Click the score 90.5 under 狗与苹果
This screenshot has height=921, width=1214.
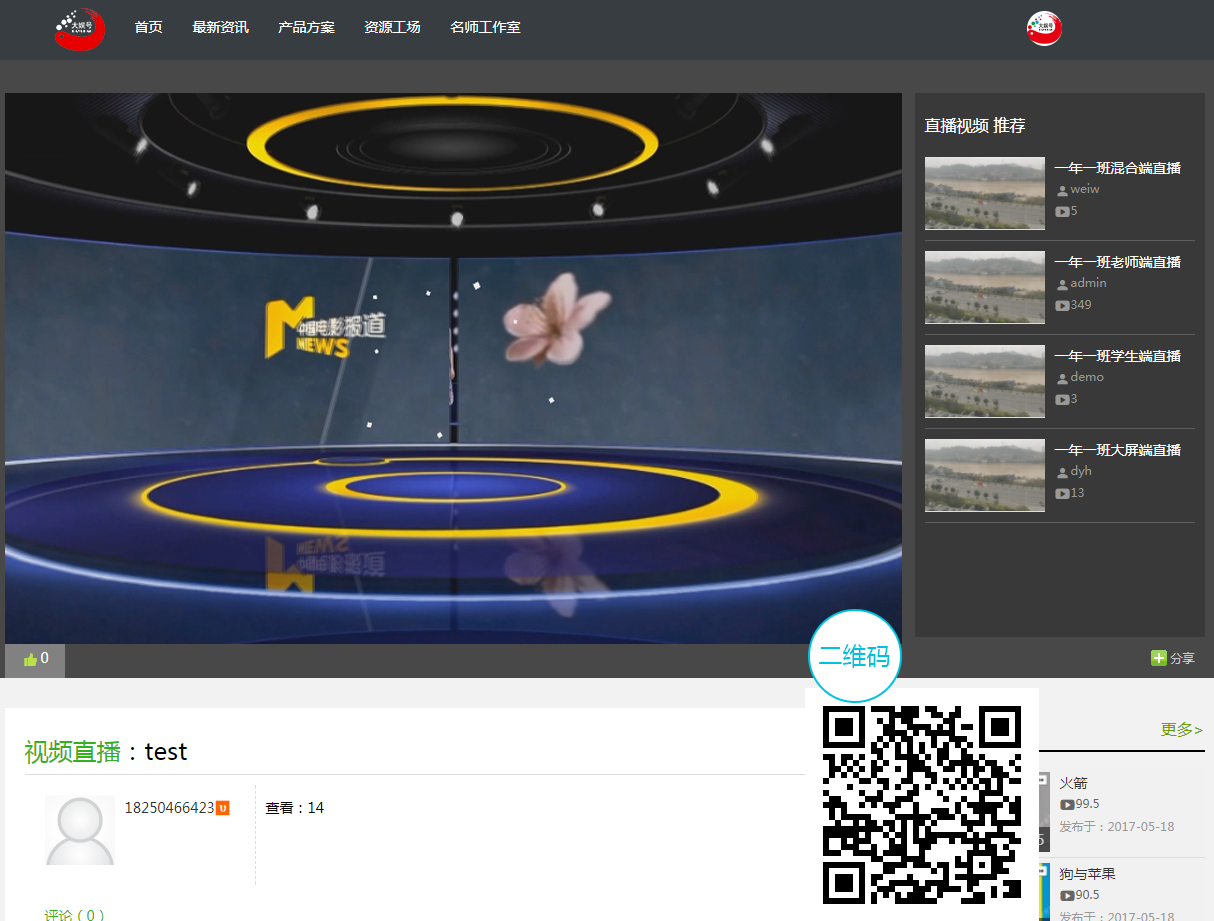click(x=1087, y=895)
